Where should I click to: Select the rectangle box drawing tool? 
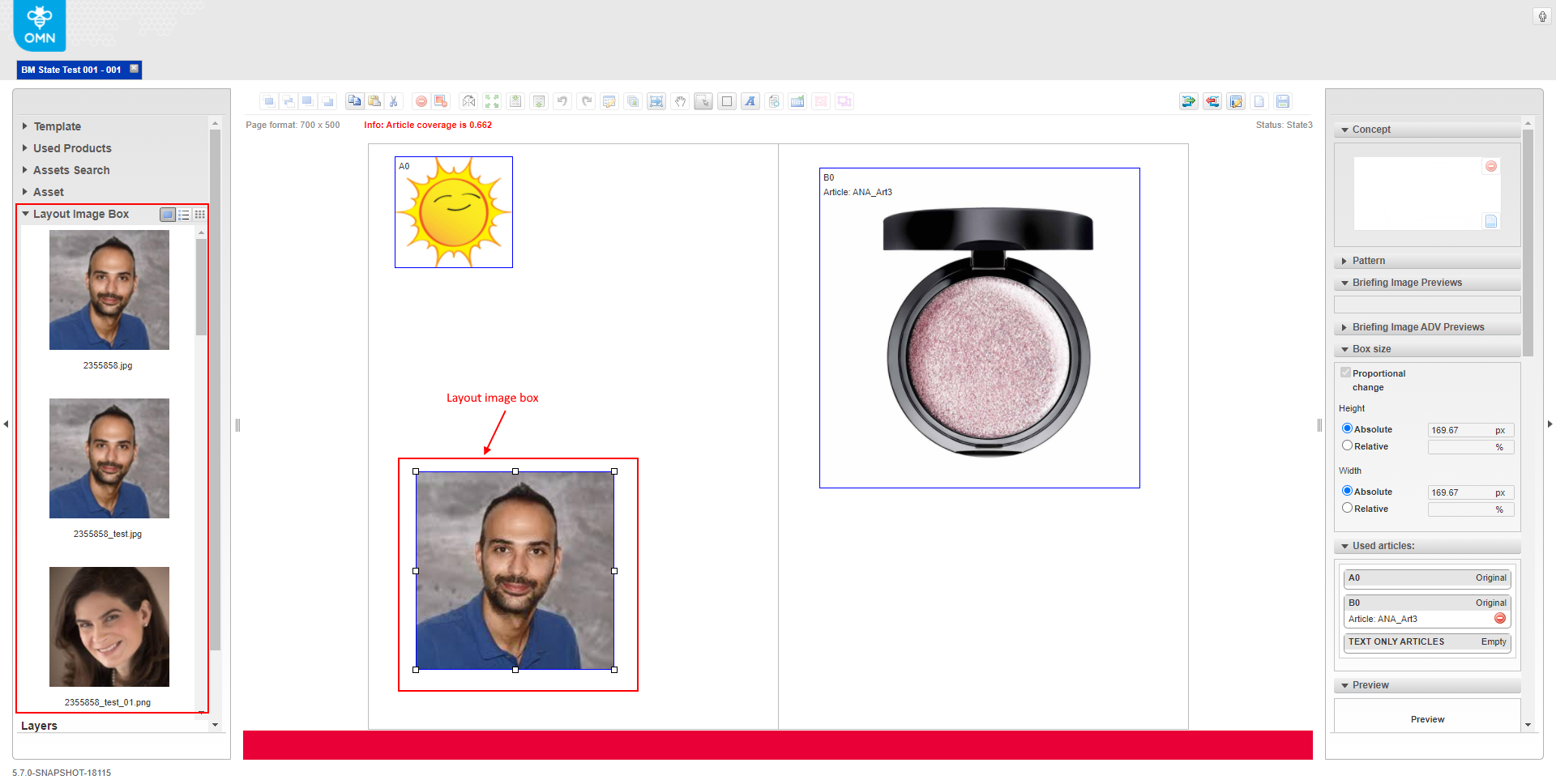pos(727,101)
